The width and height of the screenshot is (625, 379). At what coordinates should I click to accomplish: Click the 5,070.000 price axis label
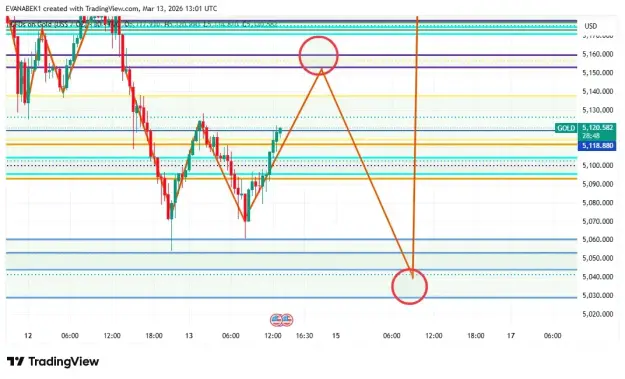click(597, 221)
